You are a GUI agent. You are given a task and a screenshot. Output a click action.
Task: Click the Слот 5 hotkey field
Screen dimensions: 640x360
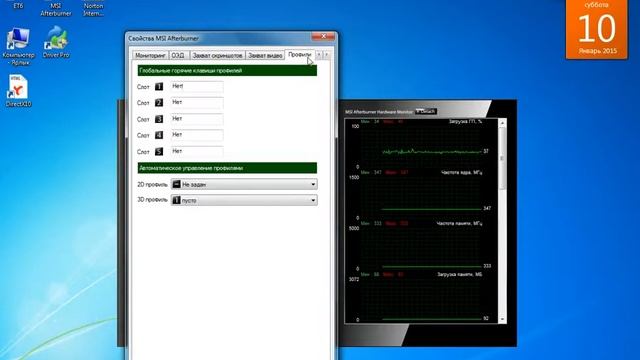197,151
